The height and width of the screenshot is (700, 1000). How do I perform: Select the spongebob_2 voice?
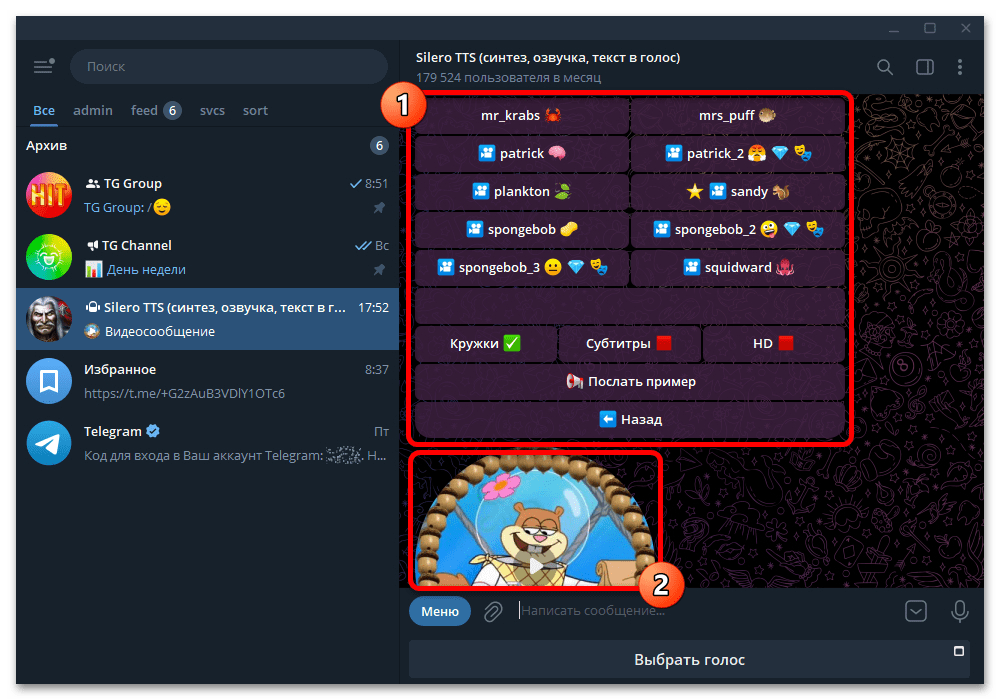point(737,229)
